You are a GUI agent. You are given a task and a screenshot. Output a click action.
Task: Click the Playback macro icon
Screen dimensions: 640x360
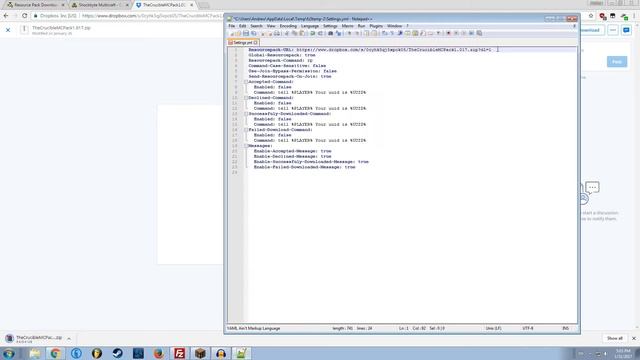click(x=464, y=33)
